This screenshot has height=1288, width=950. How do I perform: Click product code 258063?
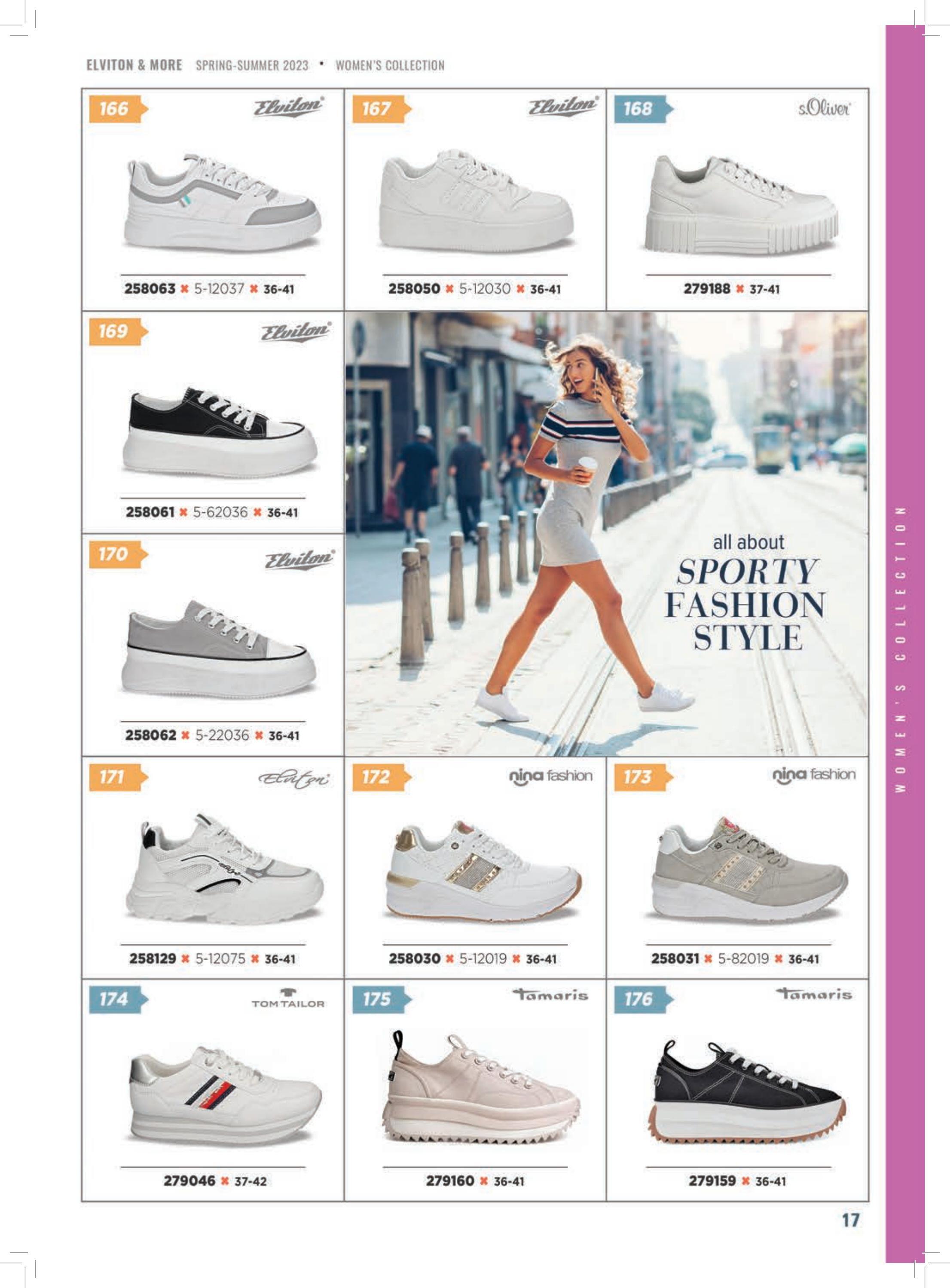[x=150, y=289]
